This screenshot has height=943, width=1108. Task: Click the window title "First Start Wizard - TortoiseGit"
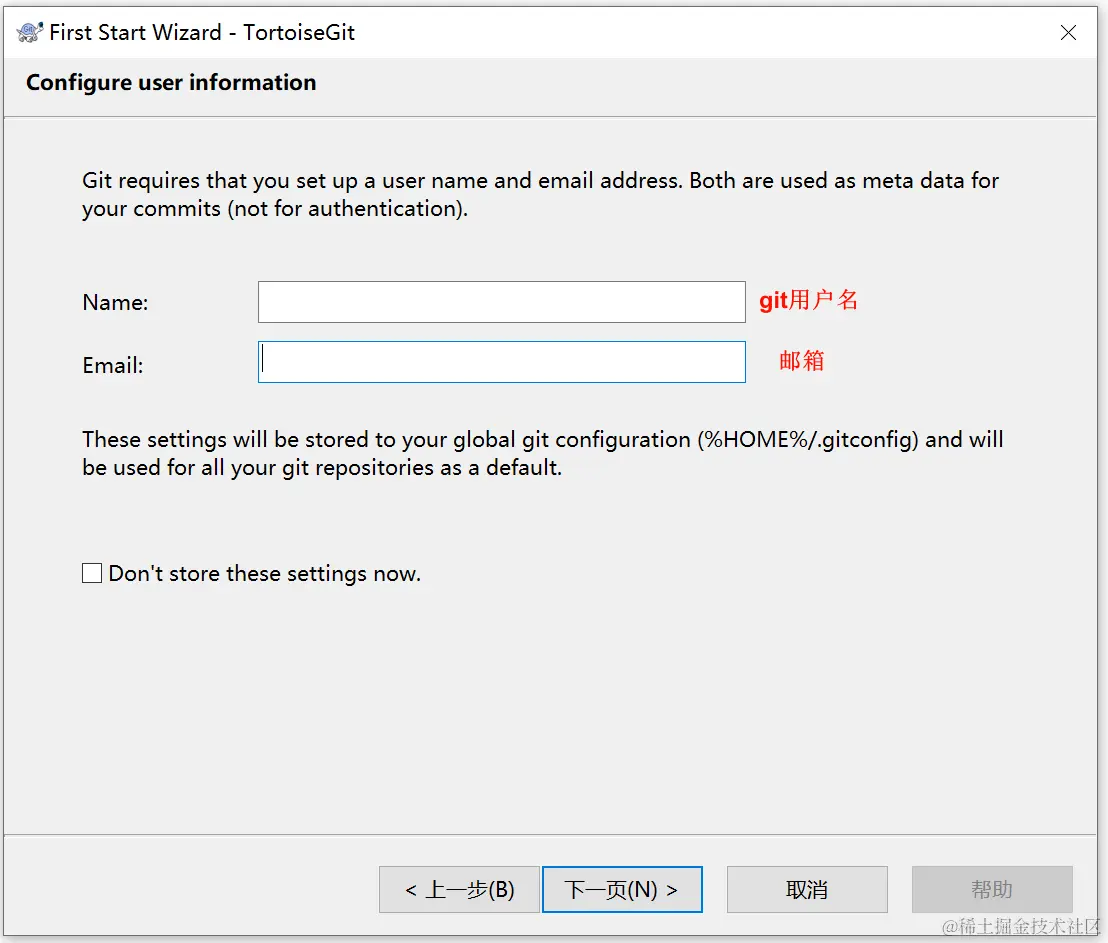(202, 33)
